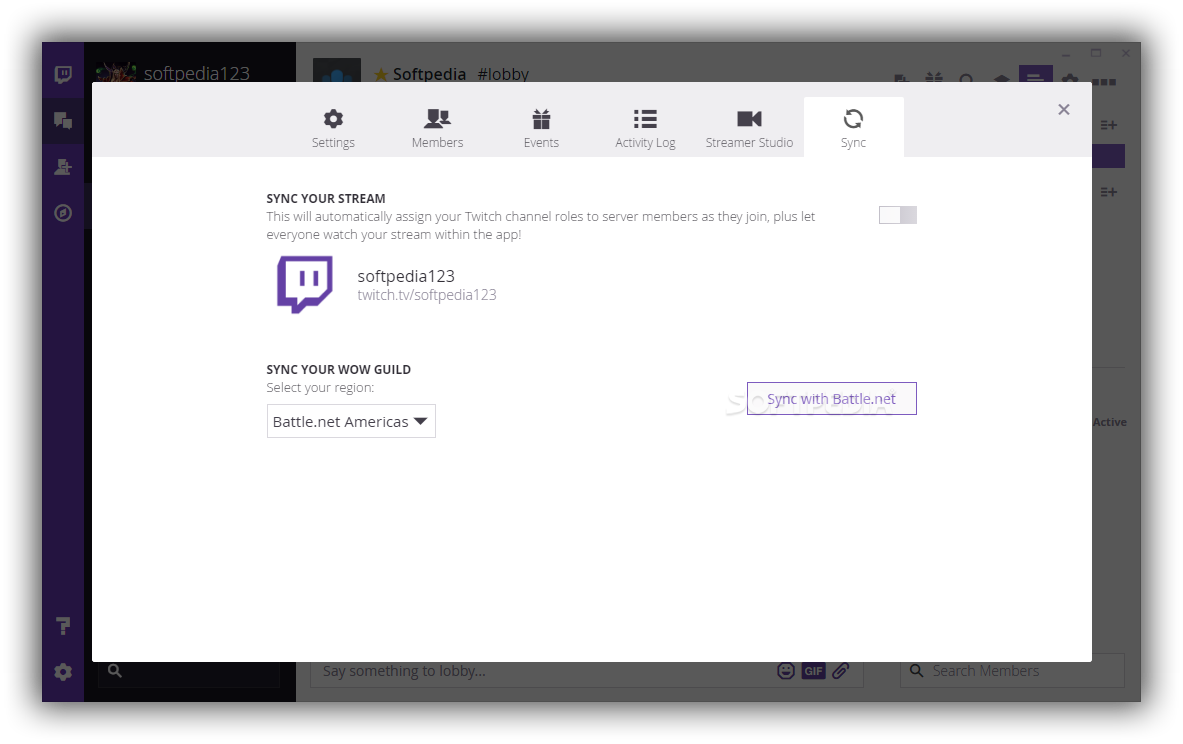Close the server settings dialog

[1064, 109]
